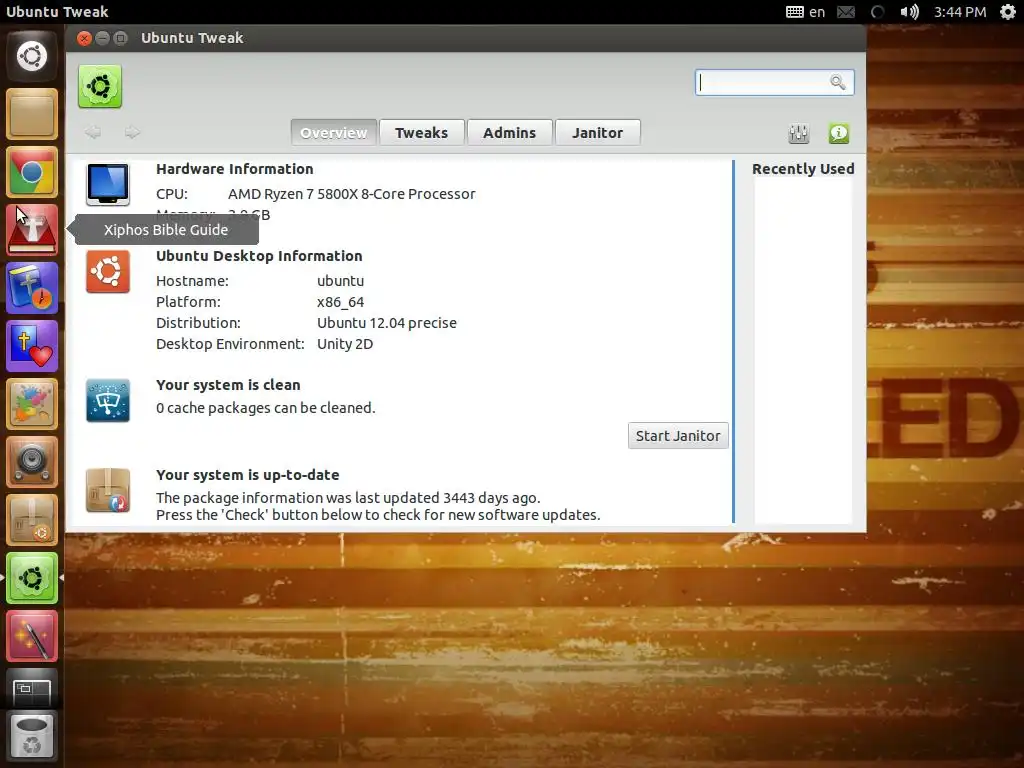Click the network spinner indicator in the top panel

(x=878, y=12)
